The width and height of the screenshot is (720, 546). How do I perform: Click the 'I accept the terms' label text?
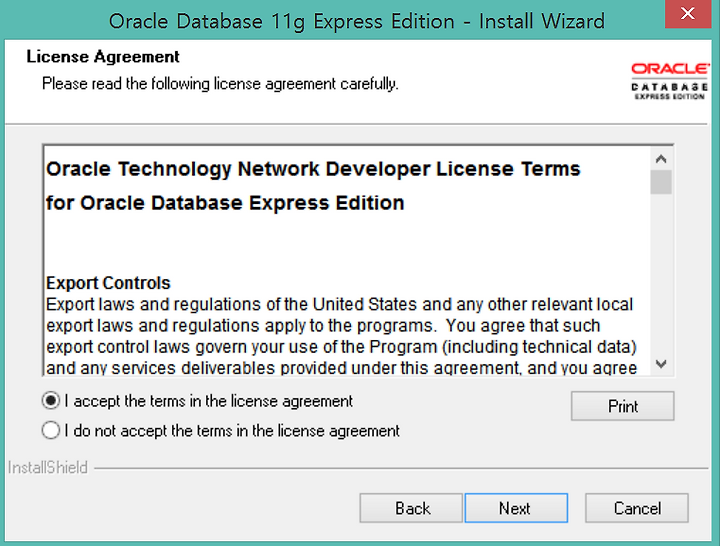click(208, 401)
